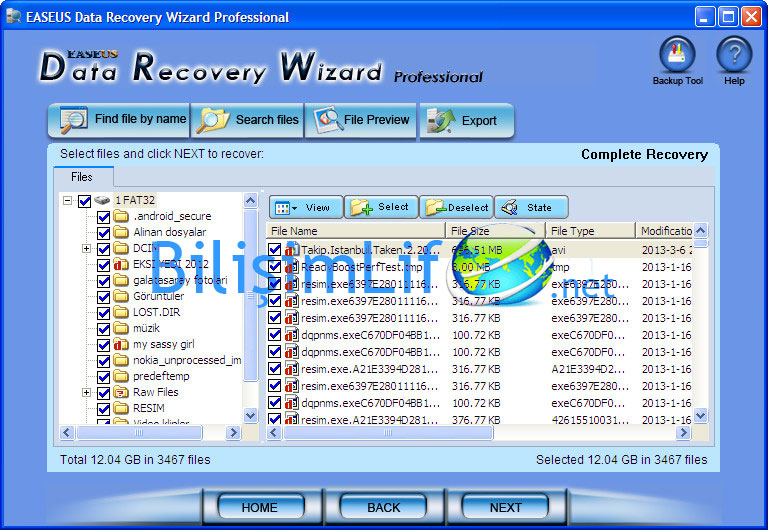Click the Deselect folder icon
768x530 pixels.
pos(436,208)
